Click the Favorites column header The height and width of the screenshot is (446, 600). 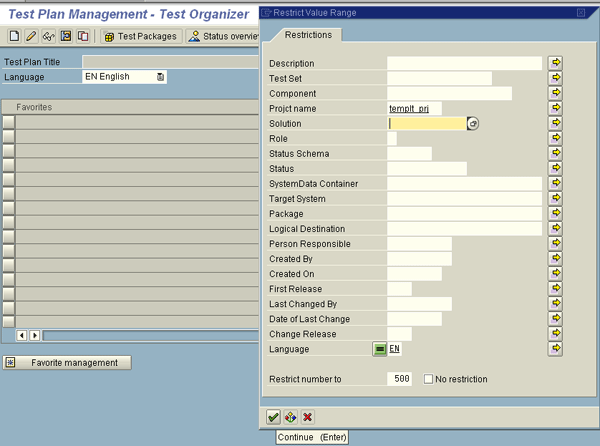click(130, 106)
